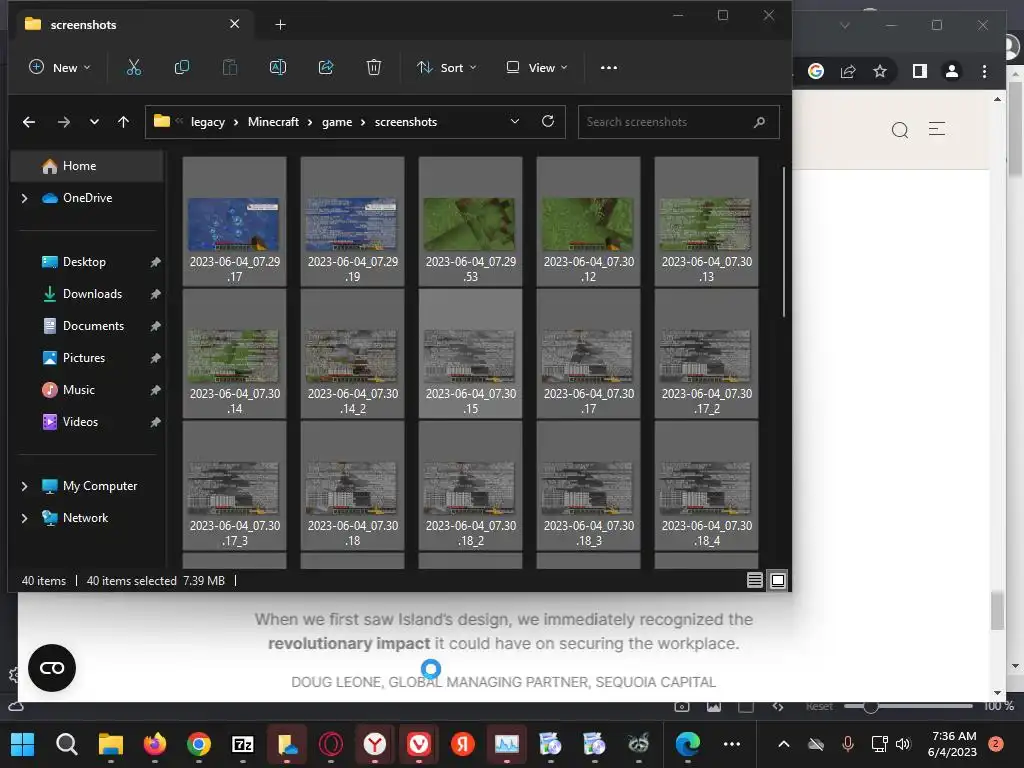The width and height of the screenshot is (1024, 768).
Task: Go forward with the right arrow button
Action: click(63, 122)
